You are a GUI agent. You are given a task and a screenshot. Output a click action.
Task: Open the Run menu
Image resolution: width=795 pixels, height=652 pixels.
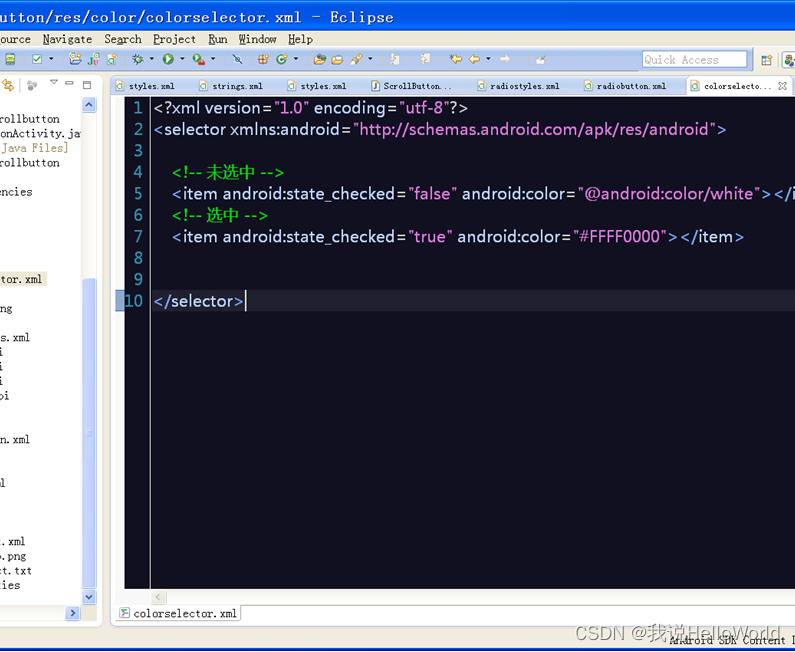218,39
